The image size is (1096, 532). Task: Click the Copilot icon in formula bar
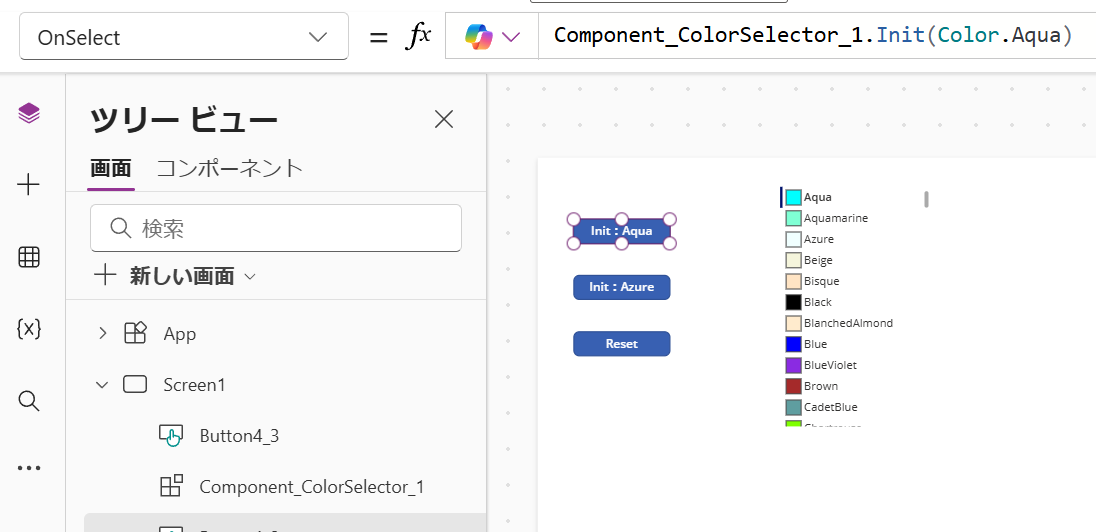point(492,37)
